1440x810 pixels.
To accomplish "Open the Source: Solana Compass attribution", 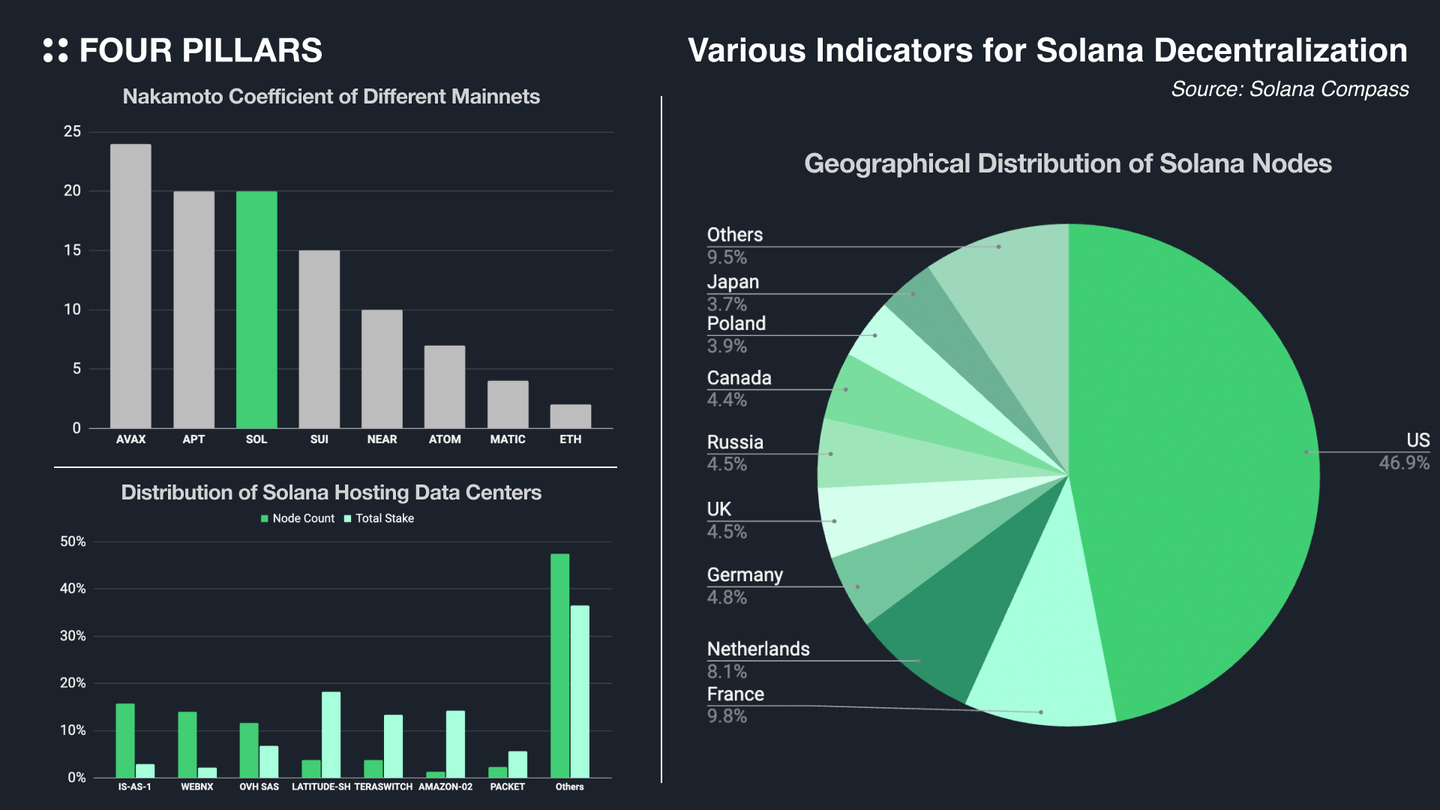I will [1289, 89].
